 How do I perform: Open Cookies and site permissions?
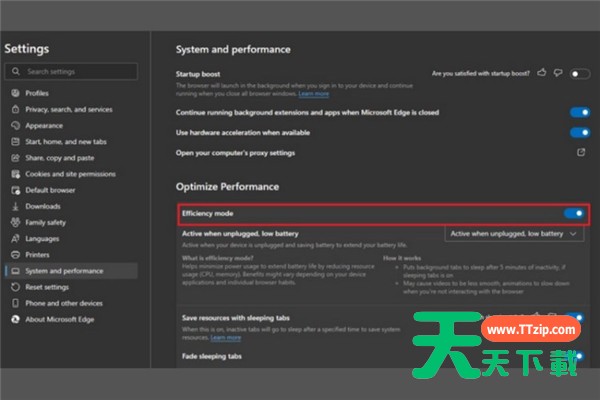click(70, 174)
